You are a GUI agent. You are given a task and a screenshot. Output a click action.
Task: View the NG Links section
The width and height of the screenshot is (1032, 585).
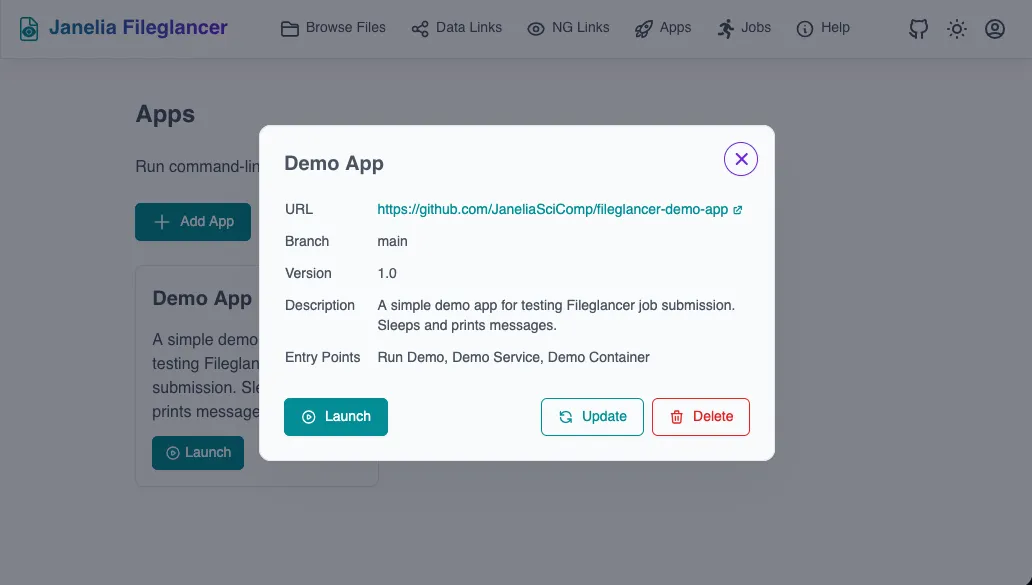click(568, 28)
